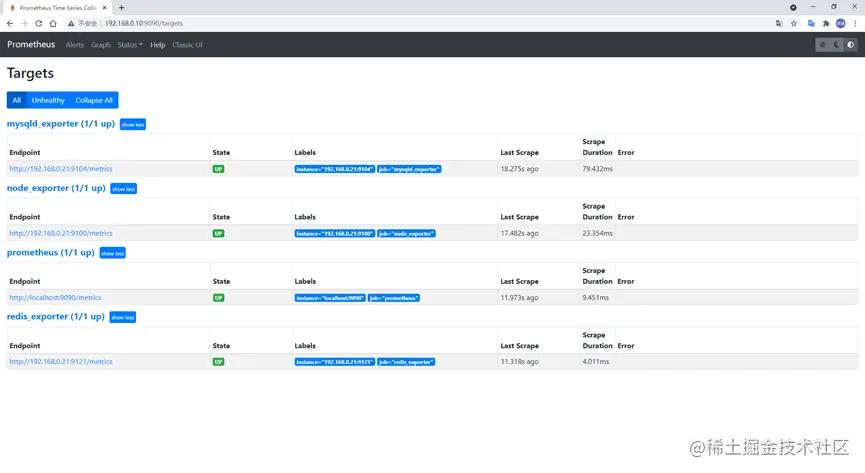Collapse mysqld_exporter with show less
Screen dimensions: 865x473
(133, 125)
